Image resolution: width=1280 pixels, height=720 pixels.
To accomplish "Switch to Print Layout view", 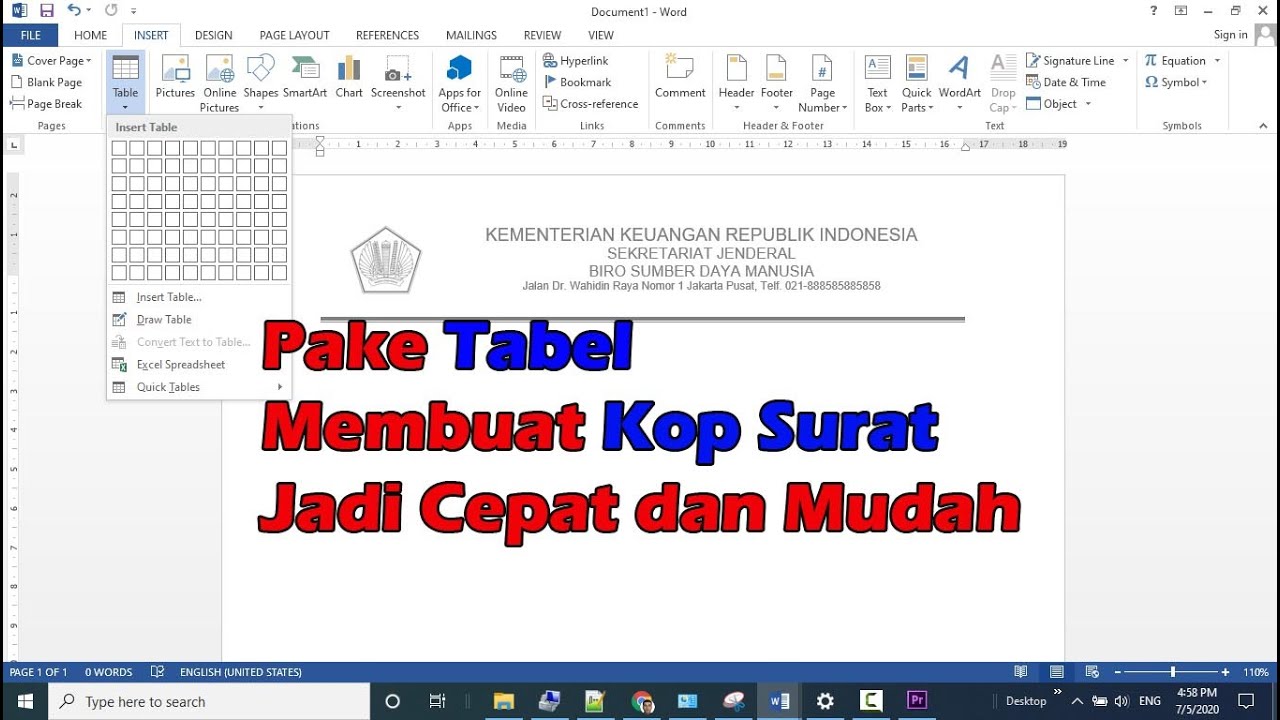I will pos(1056,672).
